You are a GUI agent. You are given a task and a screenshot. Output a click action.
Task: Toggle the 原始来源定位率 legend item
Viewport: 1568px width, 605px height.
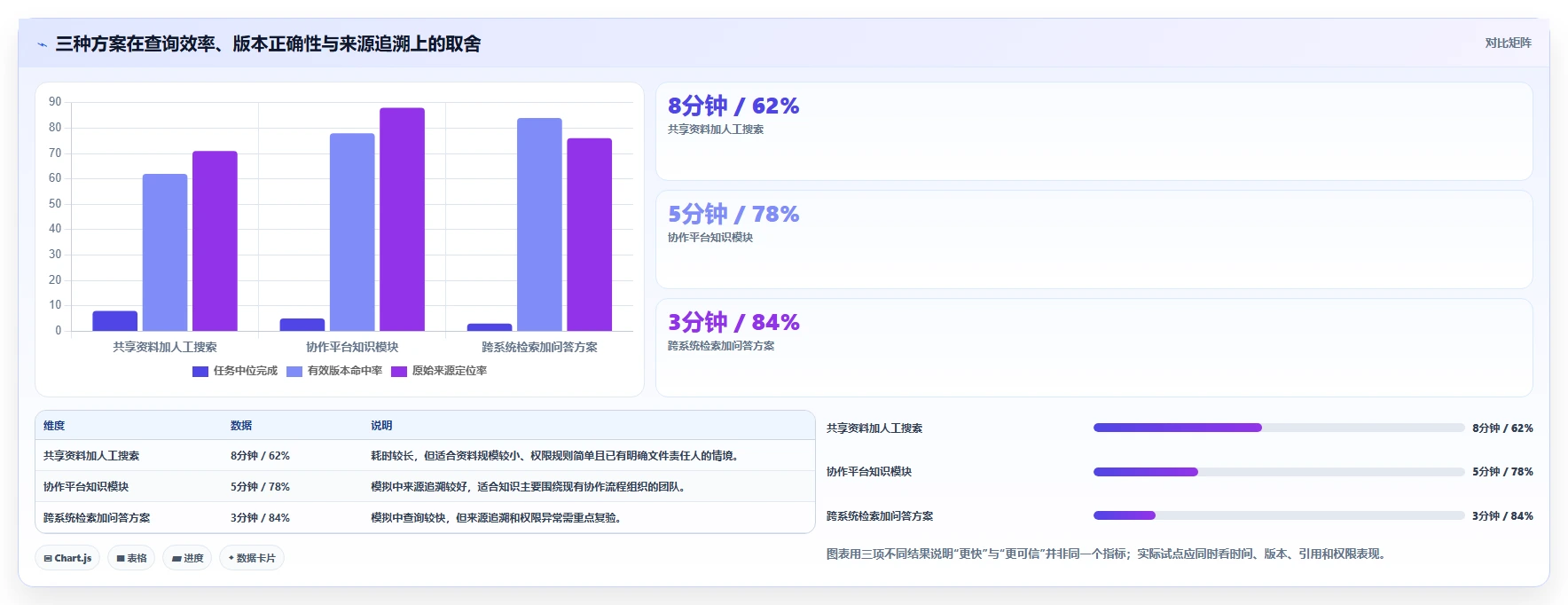[439, 371]
